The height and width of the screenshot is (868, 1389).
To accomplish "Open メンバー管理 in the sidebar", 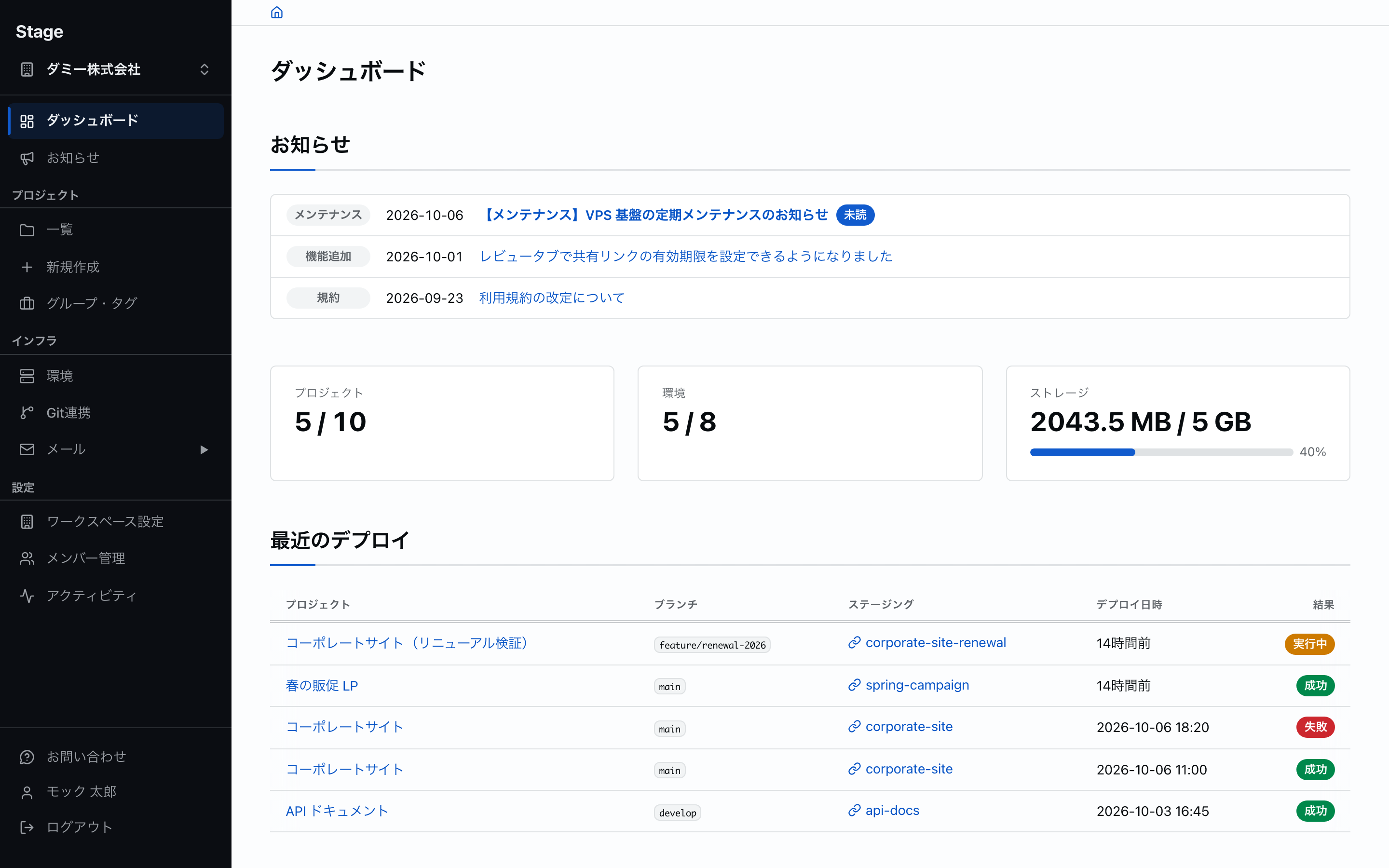I will tap(115, 558).
